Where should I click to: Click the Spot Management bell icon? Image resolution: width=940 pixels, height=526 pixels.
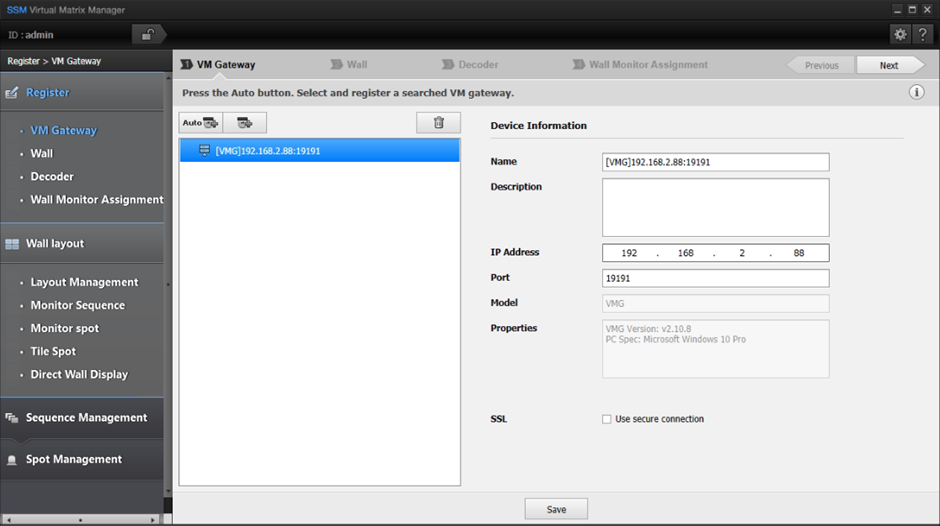(11, 460)
